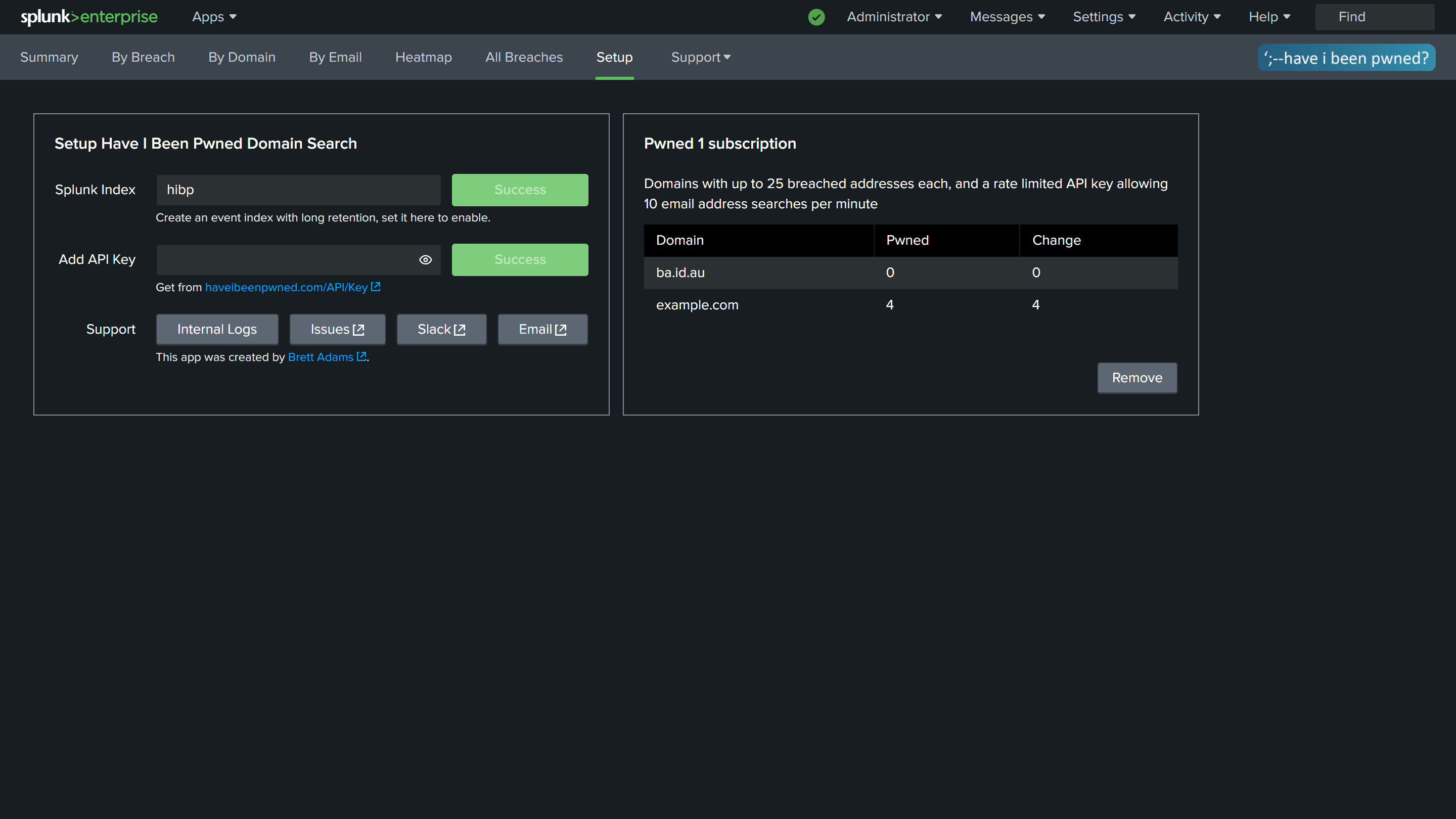The height and width of the screenshot is (819, 1456).
Task: Toggle API key visibility eye icon
Action: pos(426,259)
